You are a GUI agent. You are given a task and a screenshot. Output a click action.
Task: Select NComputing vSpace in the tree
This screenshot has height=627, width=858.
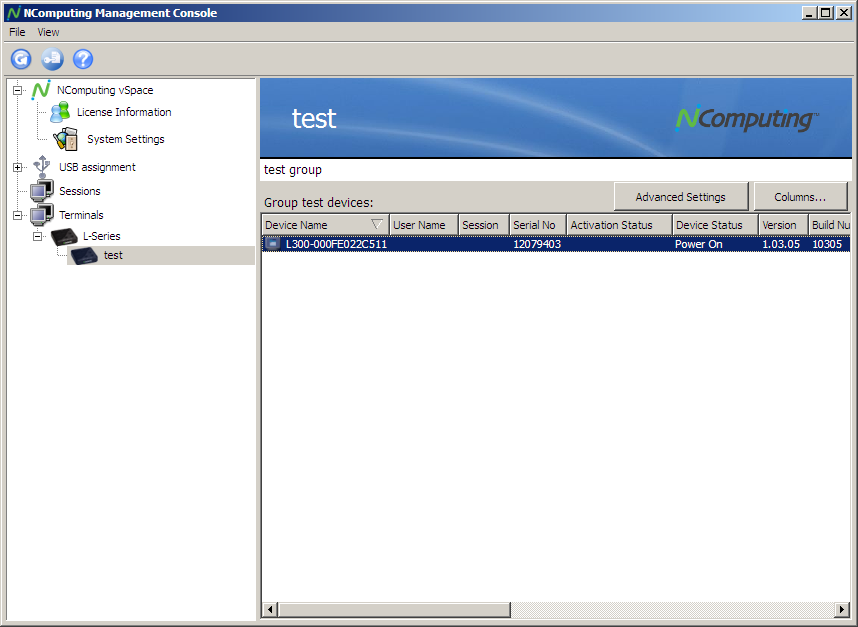pos(105,90)
